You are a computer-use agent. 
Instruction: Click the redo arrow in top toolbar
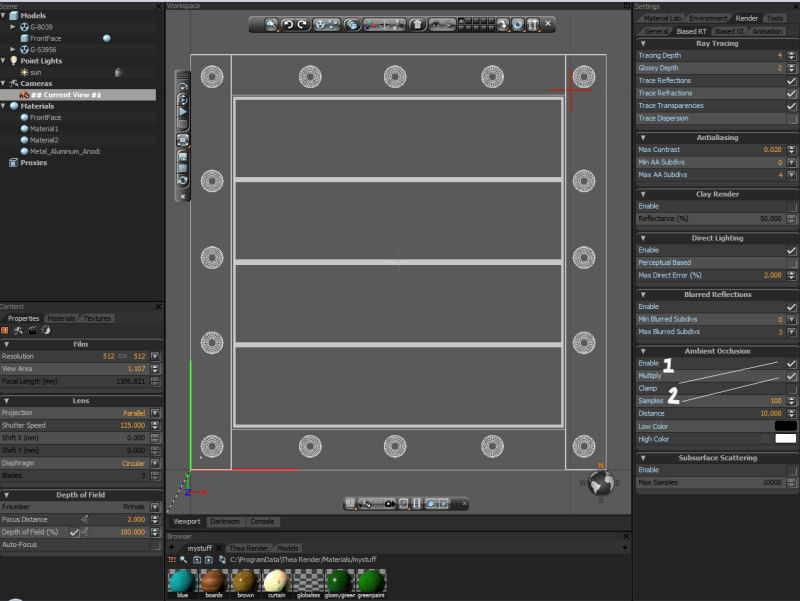(302, 24)
